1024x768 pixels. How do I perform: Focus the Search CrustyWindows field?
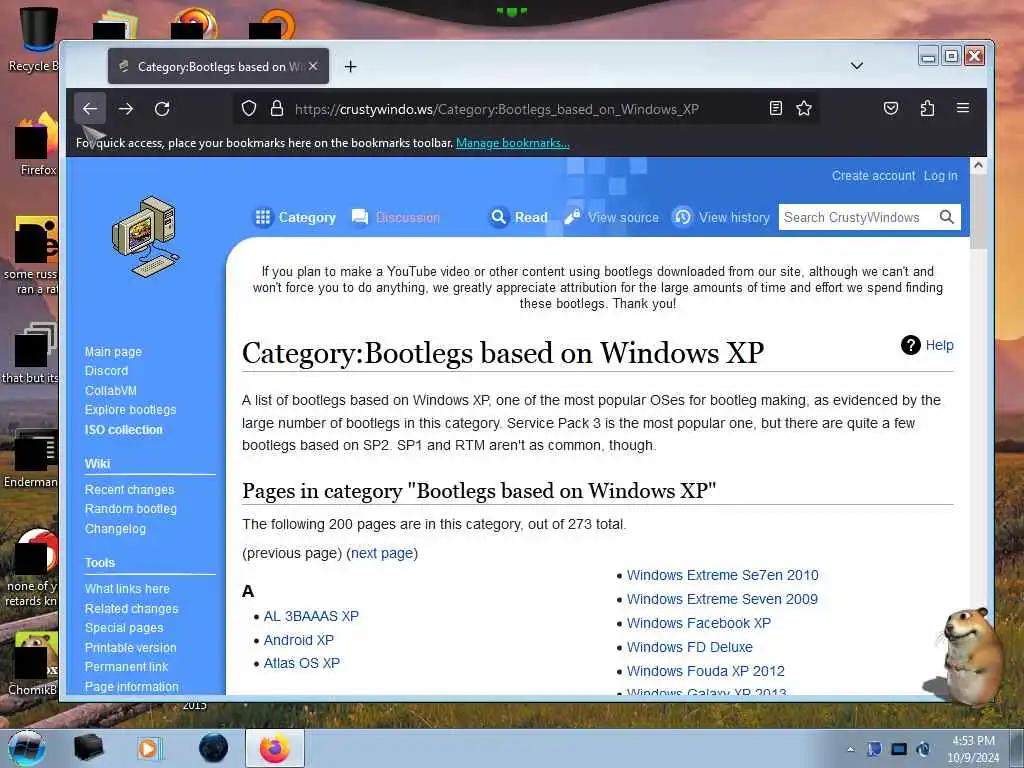857,217
